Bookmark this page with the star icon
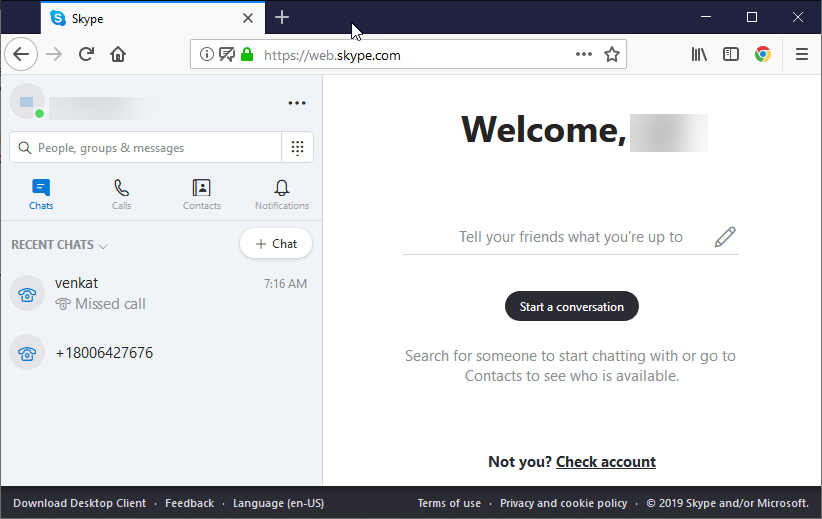 [612, 55]
